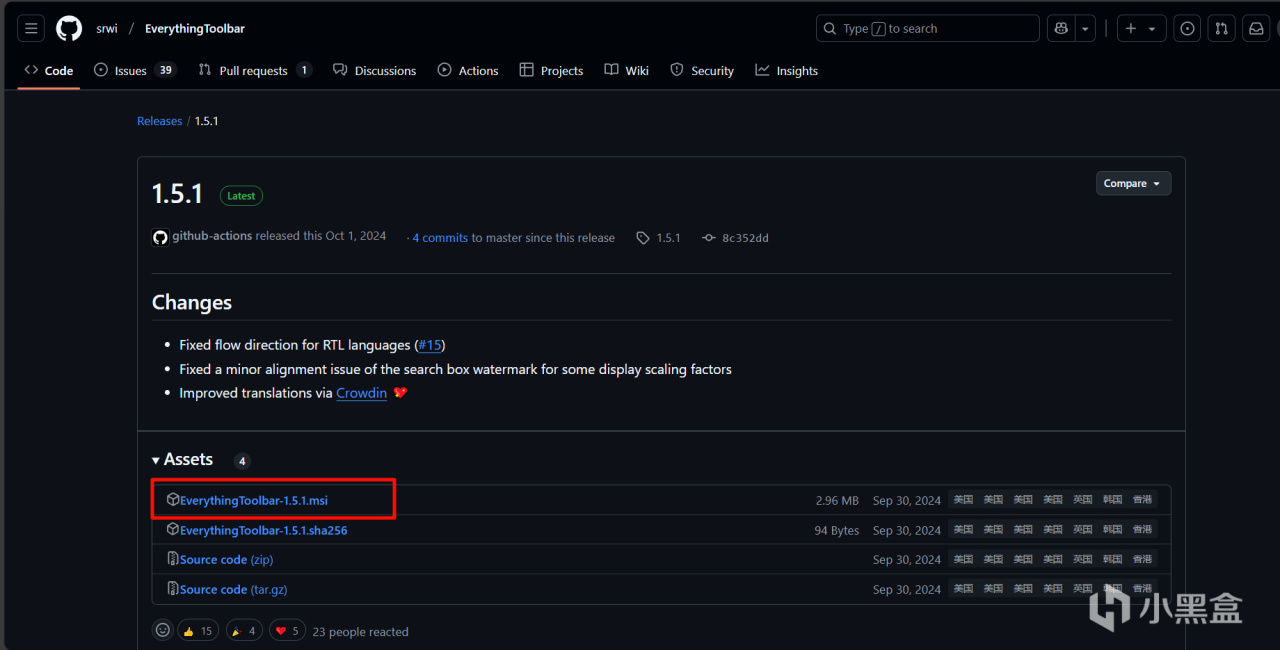Screen dimensions: 1280x650
Task: View the 4 commits since release
Action: point(440,238)
